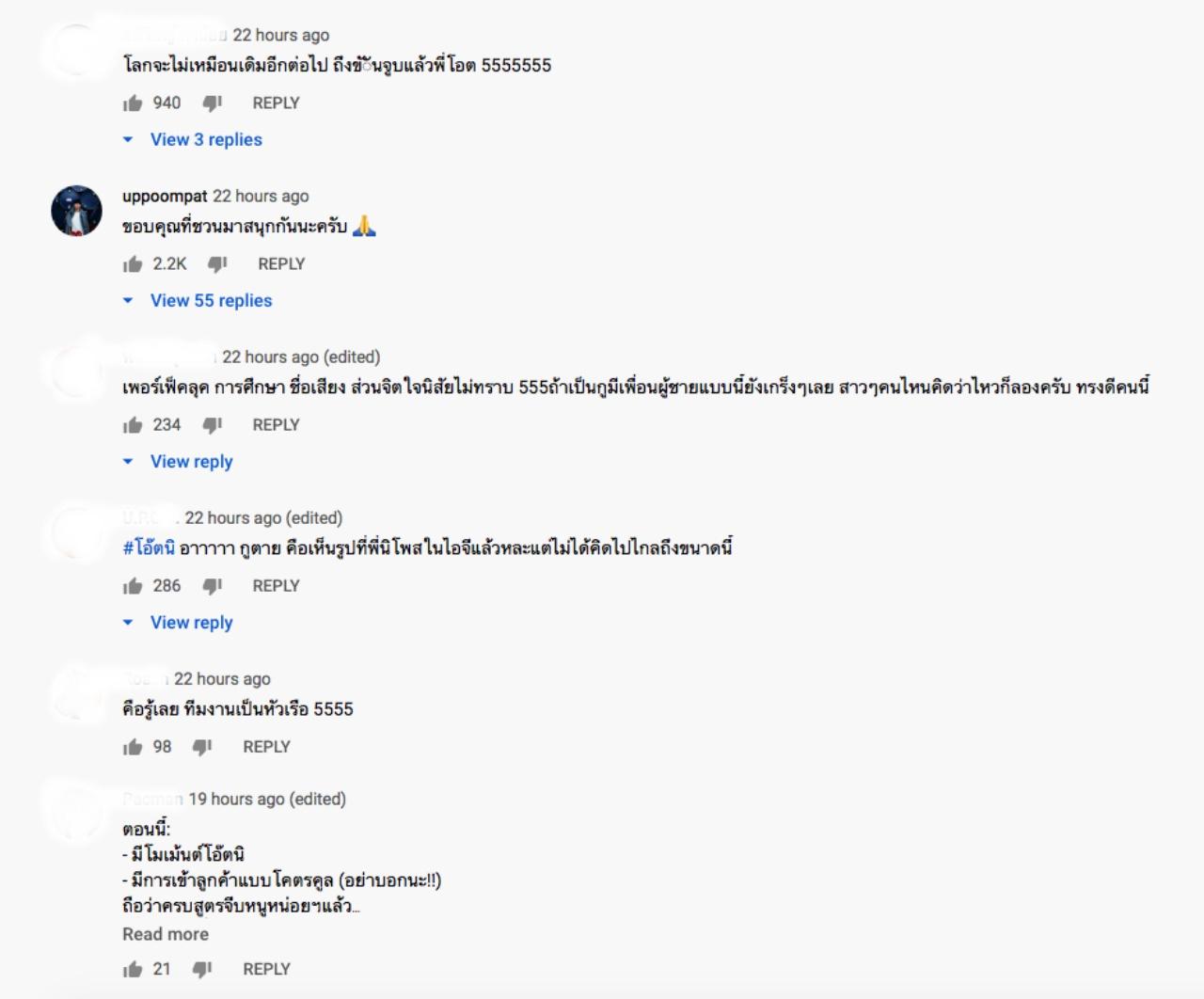Open the uppoompat channel name
1204x999 pixels.
(x=165, y=196)
